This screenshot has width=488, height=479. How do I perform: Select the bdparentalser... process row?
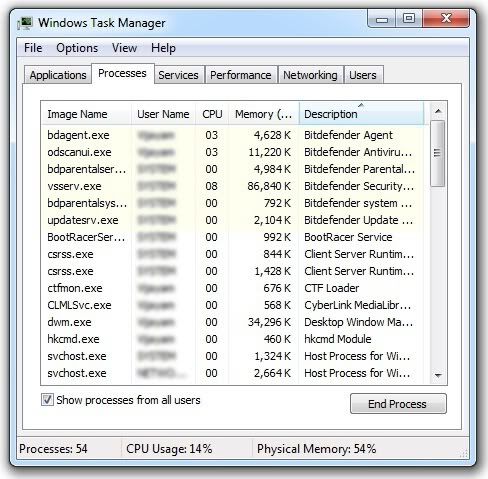[232, 169]
